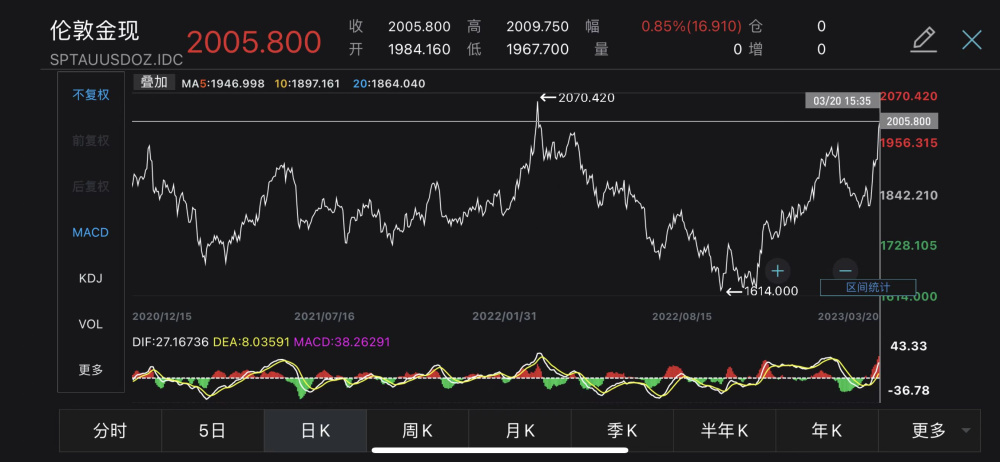Click the 1614.000 low marker on chart

click(x=762, y=292)
